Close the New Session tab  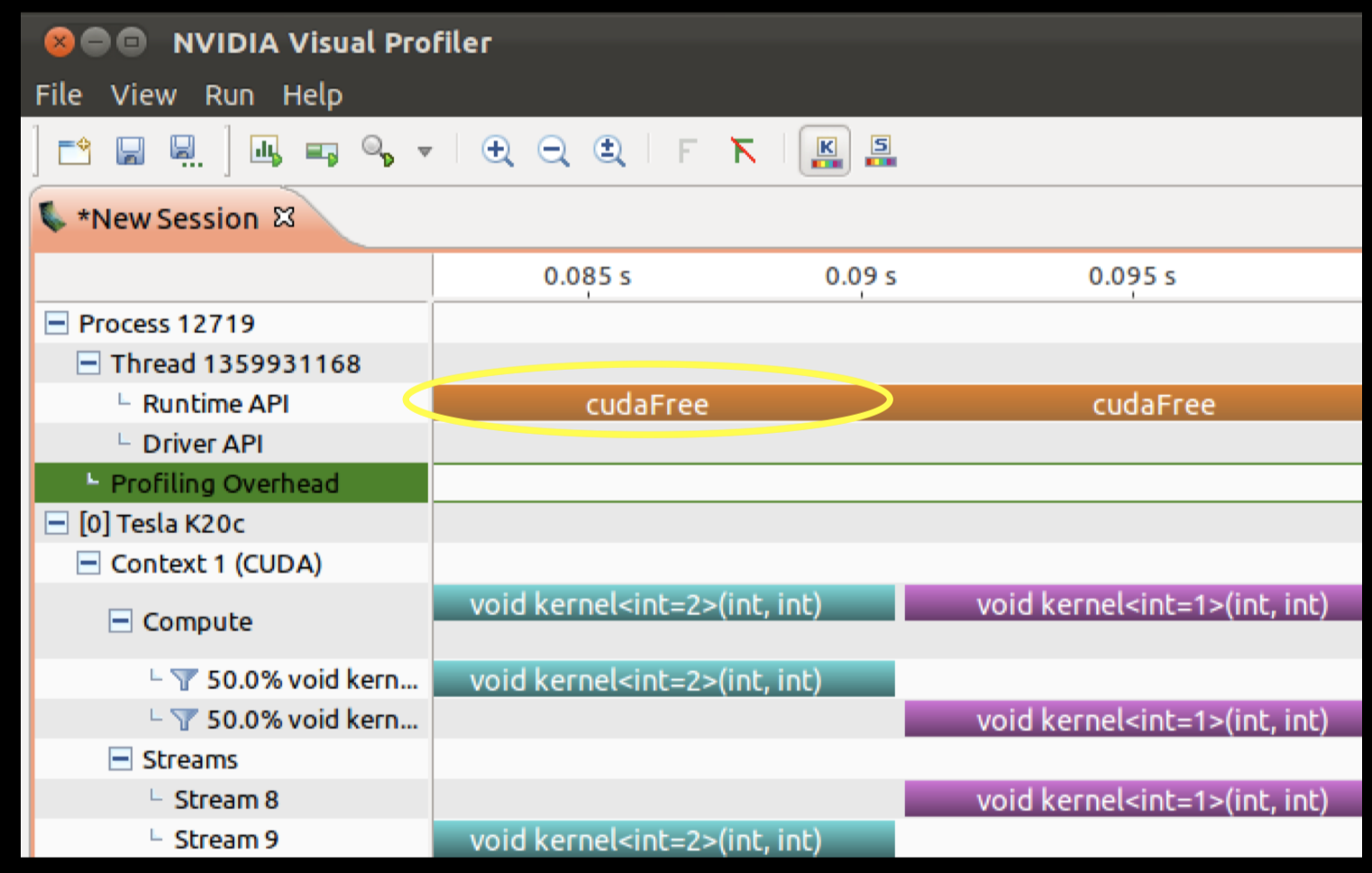point(284,217)
